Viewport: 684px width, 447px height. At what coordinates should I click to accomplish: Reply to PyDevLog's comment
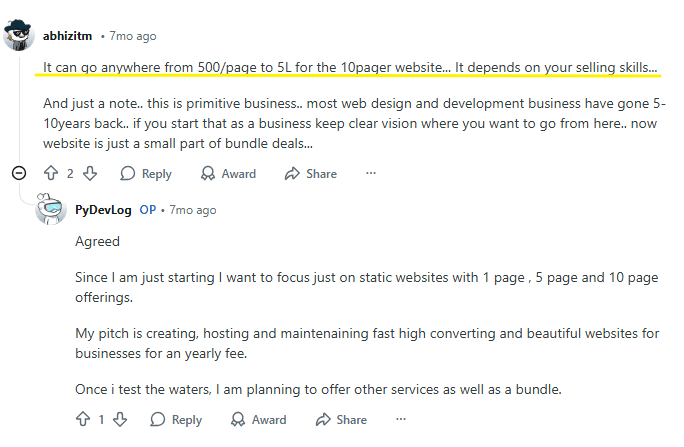pos(176,420)
